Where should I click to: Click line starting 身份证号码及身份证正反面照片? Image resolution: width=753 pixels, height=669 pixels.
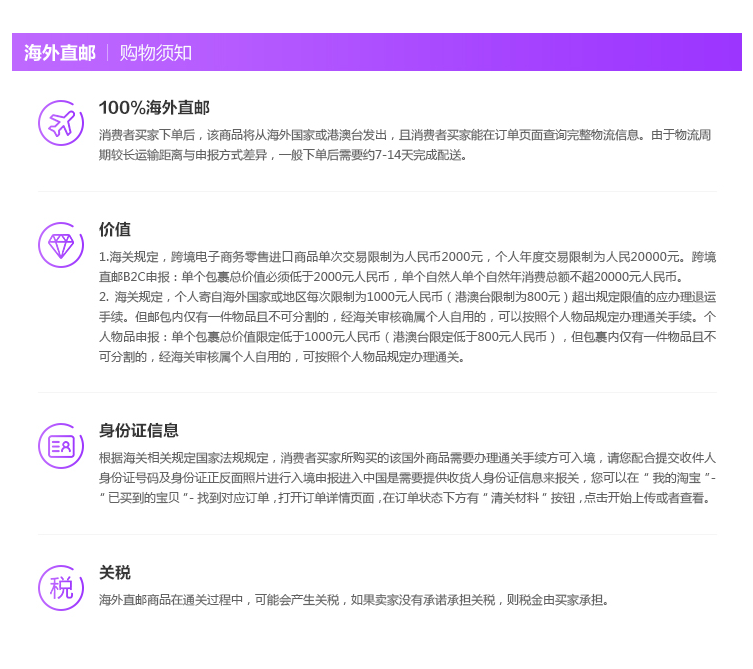pos(407,478)
